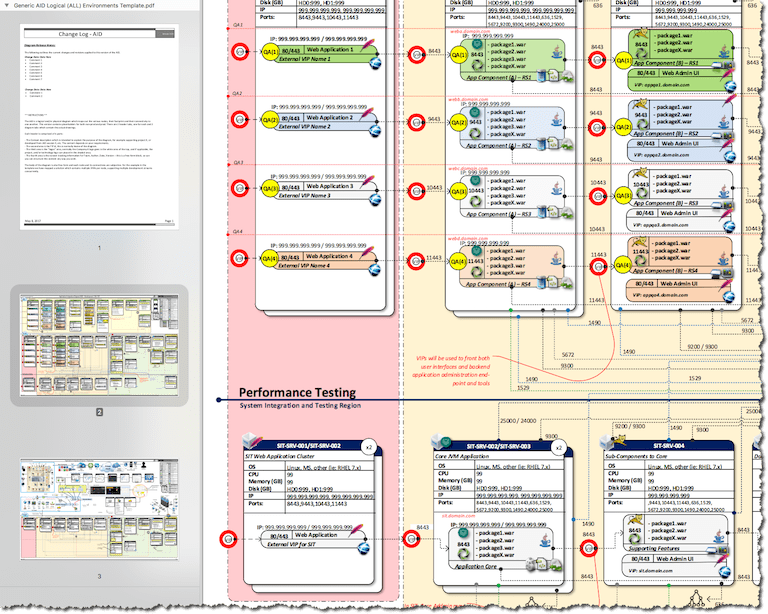
Task: Click System Integration and Testing Region subtitle
Action: pos(300,405)
